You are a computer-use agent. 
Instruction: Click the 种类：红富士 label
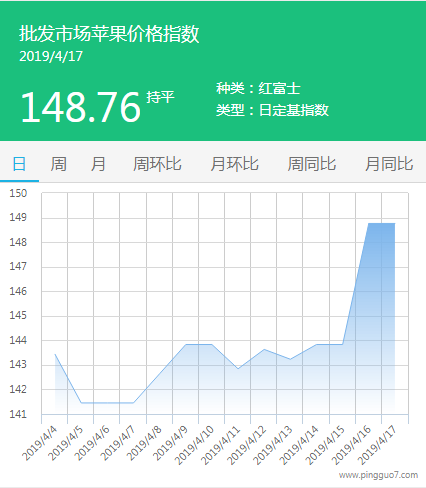(x=258, y=88)
